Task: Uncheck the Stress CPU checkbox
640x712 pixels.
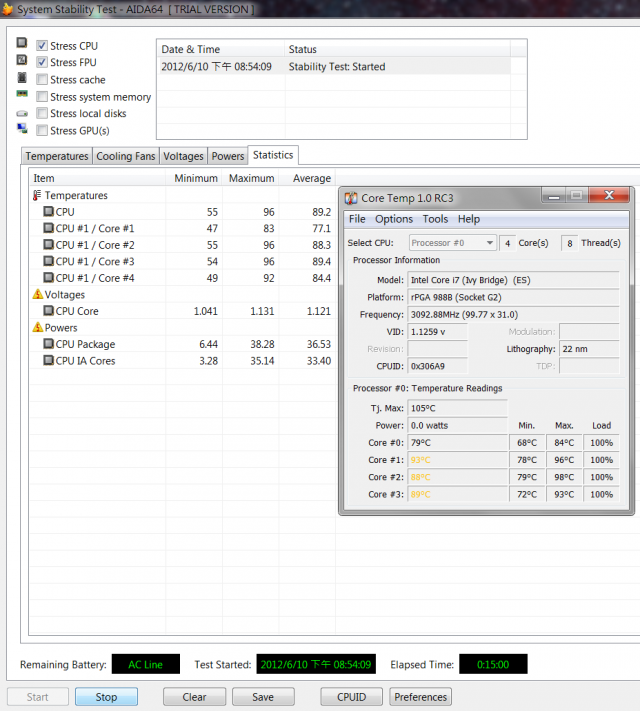Action: pyautogui.click(x=42, y=45)
